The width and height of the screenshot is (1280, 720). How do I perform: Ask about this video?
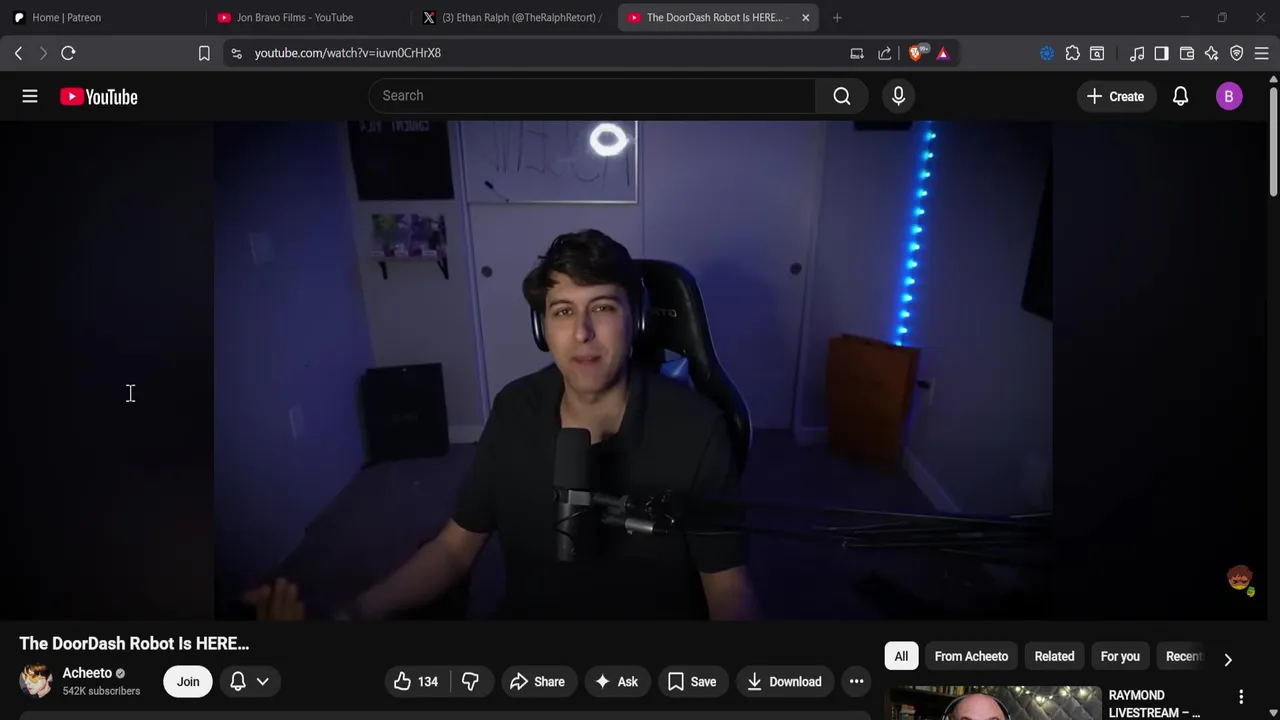point(616,682)
